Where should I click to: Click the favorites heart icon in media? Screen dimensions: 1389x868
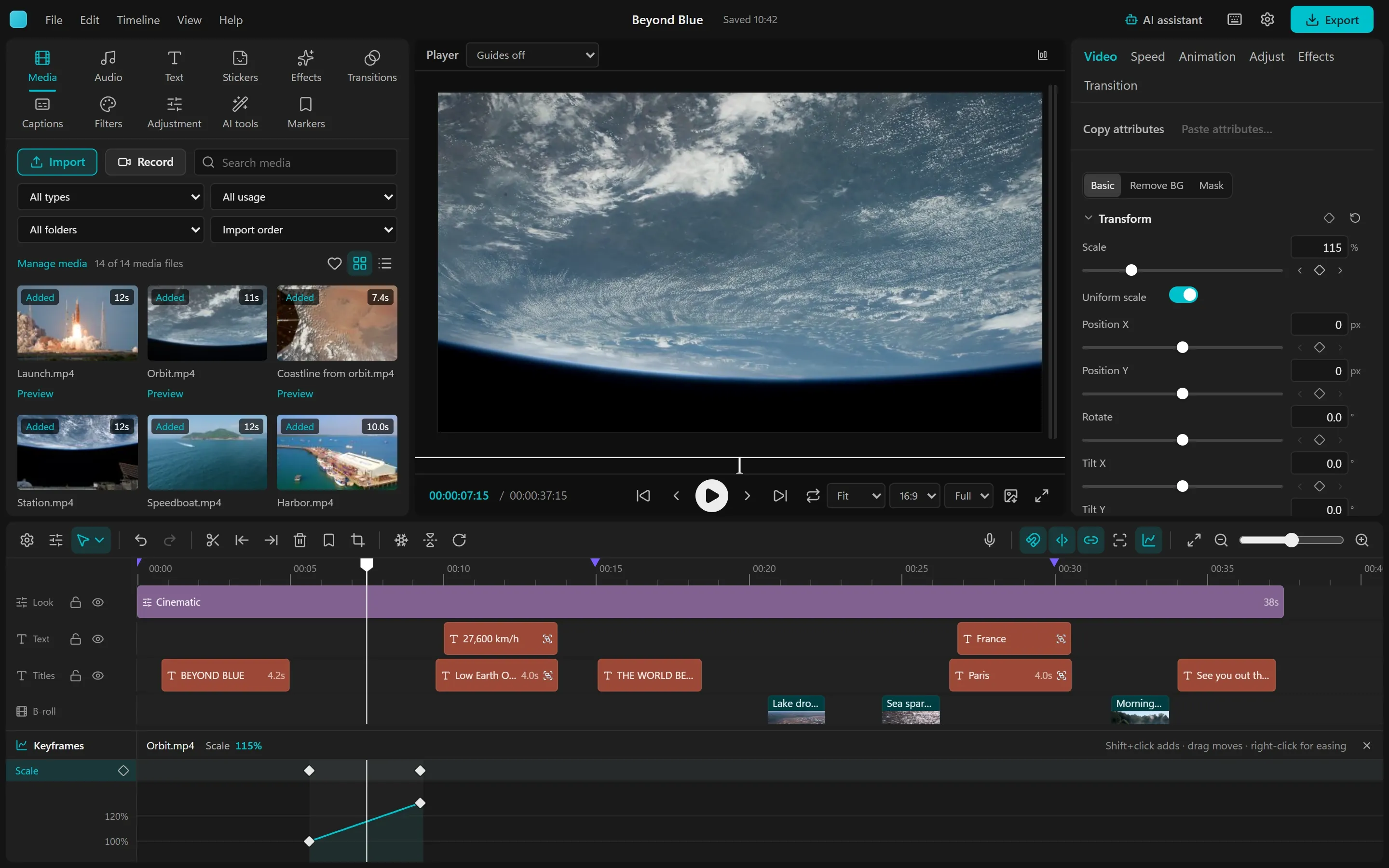[334, 263]
